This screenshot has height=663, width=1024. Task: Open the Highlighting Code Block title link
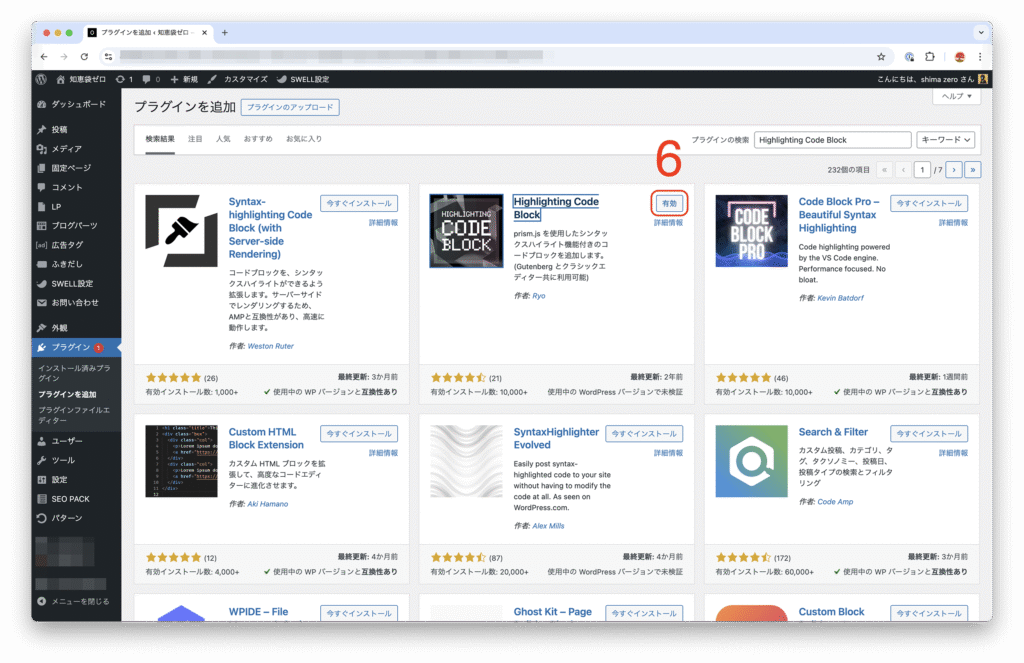pos(556,208)
